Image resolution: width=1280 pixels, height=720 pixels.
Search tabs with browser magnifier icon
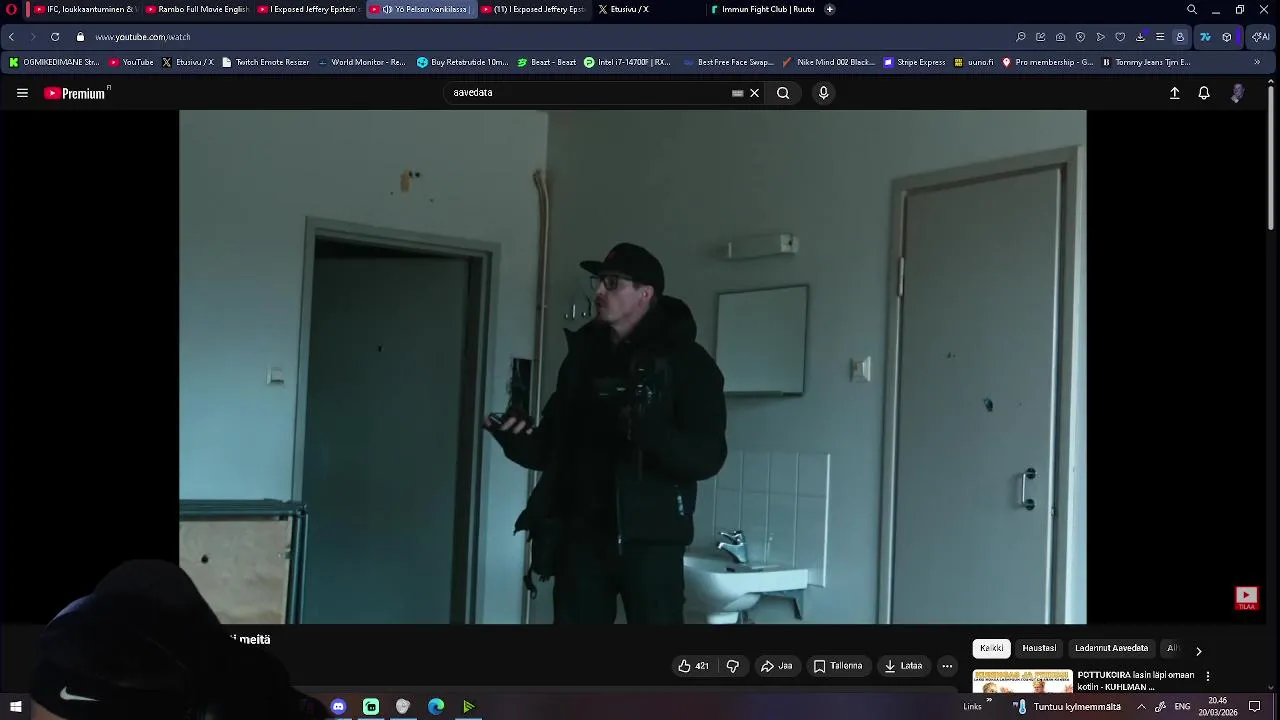click(1192, 9)
